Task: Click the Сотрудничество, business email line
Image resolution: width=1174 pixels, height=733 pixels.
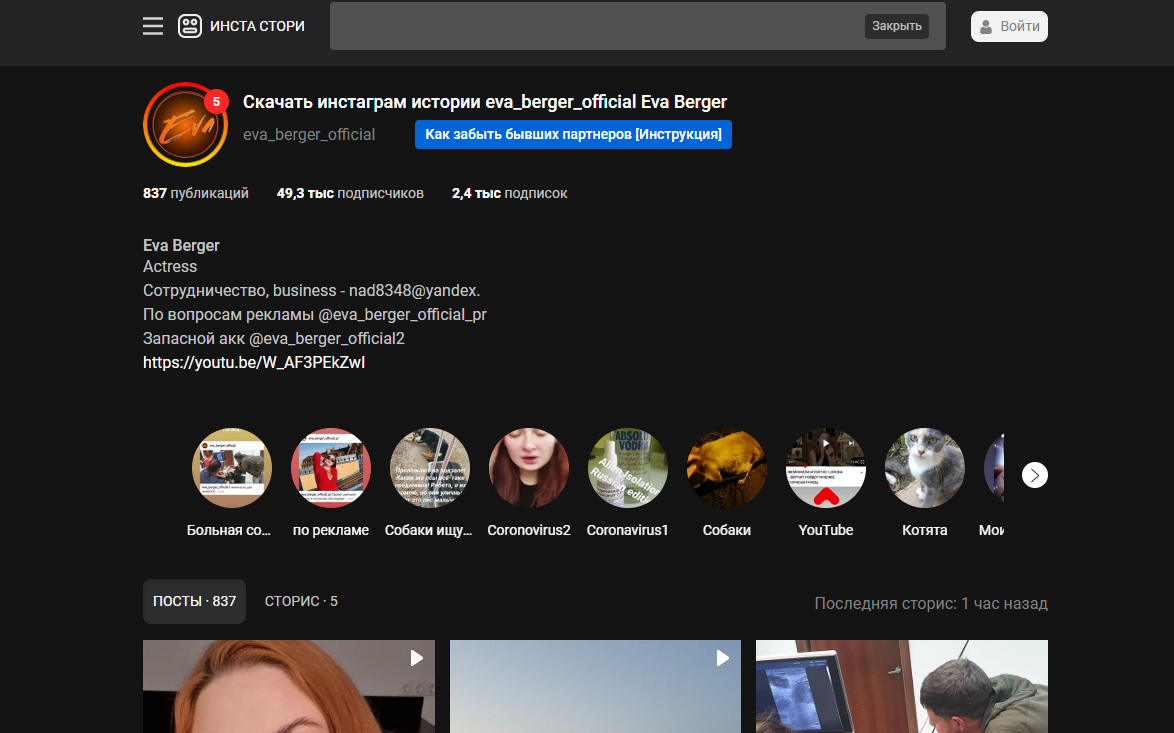Action: coord(311,291)
